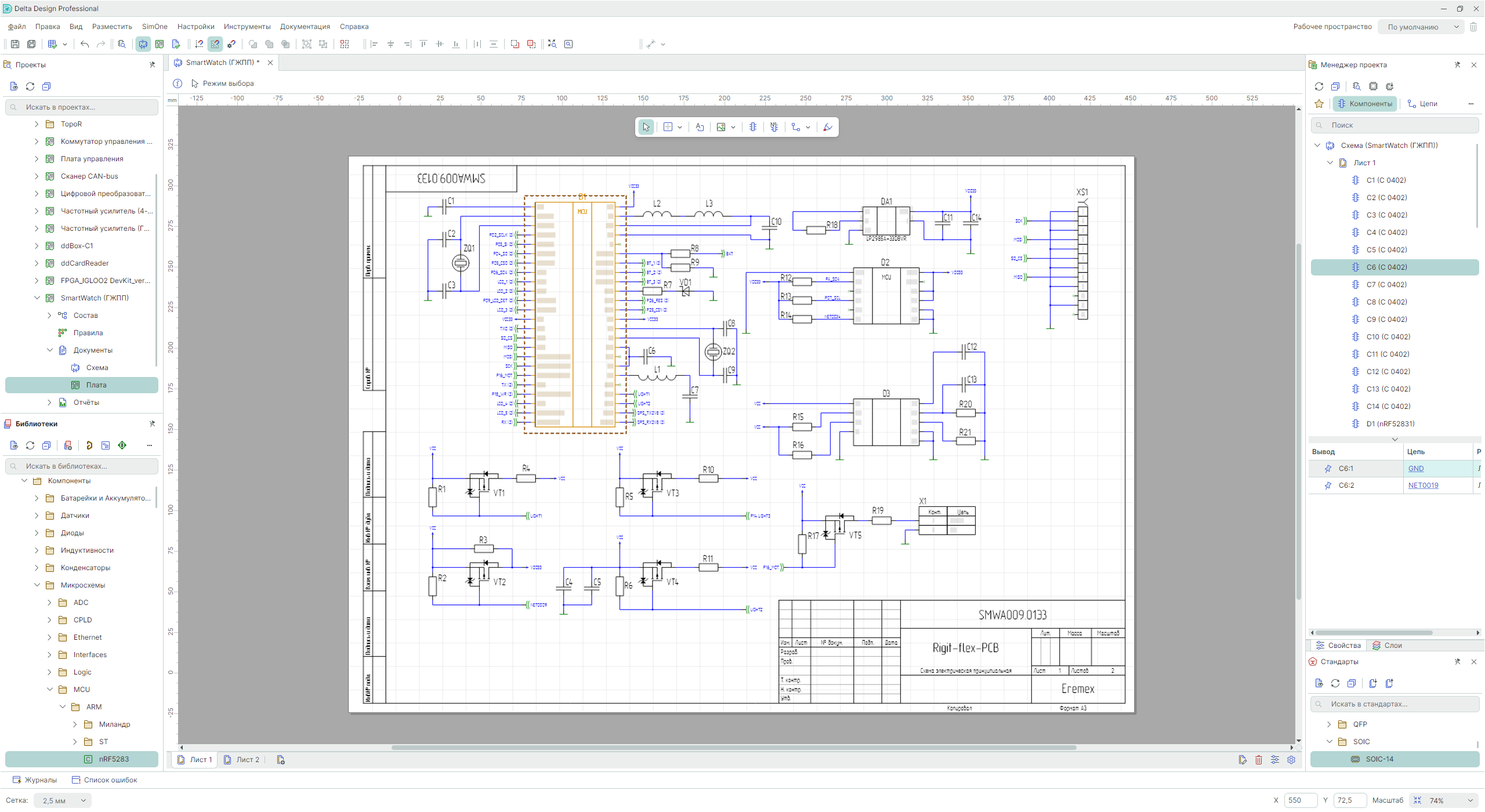This screenshot has width=1485, height=812.
Task: Open the Журналы panel button
Action: pos(35,780)
